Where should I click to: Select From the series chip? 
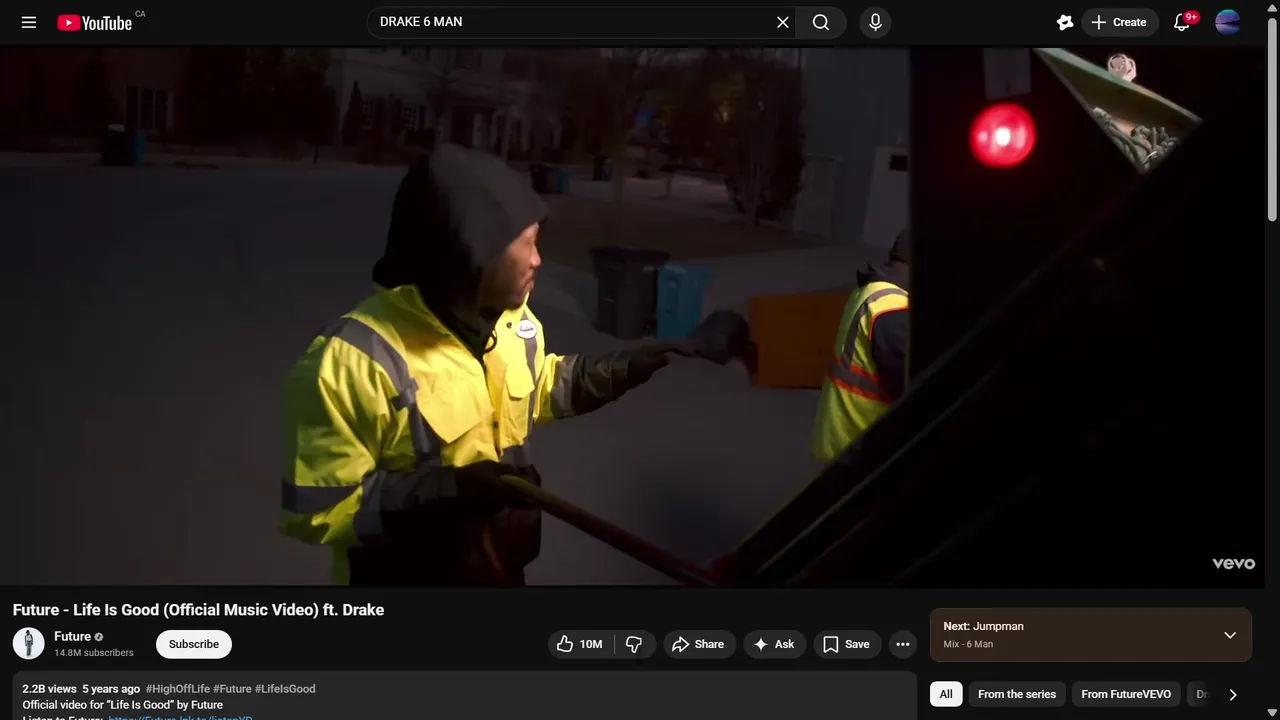(1017, 694)
